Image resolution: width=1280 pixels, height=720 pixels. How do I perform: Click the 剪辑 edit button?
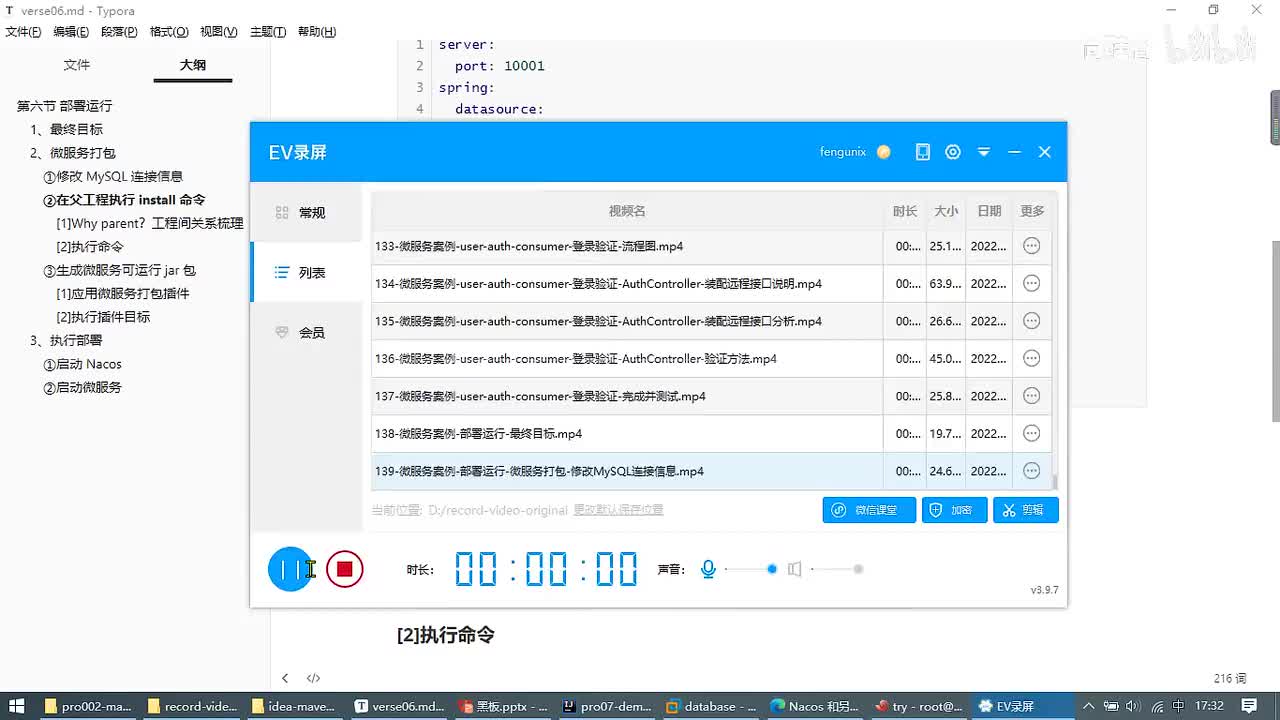[1026, 510]
